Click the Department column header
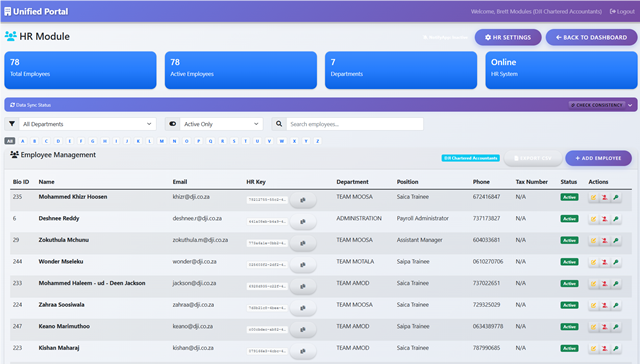640x364 pixels. [352, 182]
